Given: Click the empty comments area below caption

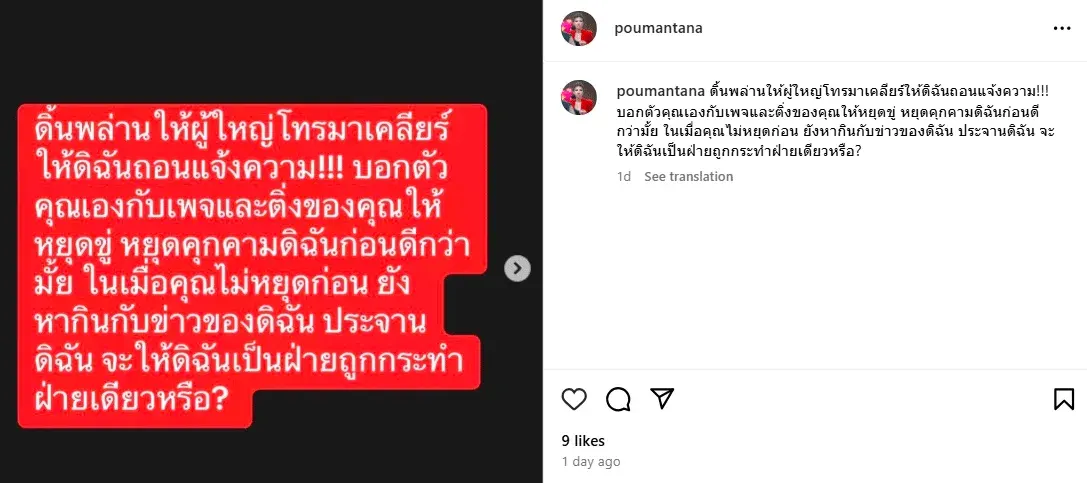Looking at the screenshot, I should (815, 277).
